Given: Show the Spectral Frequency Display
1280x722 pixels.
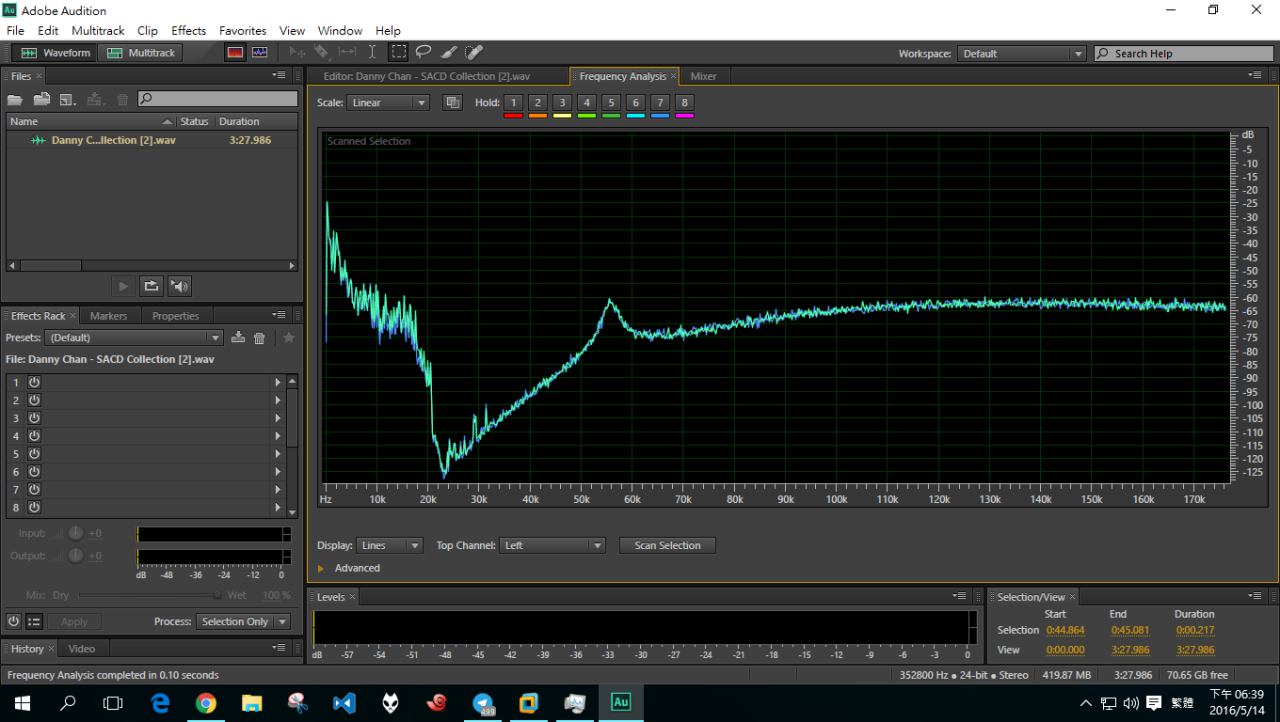Looking at the screenshot, I should 235,53.
